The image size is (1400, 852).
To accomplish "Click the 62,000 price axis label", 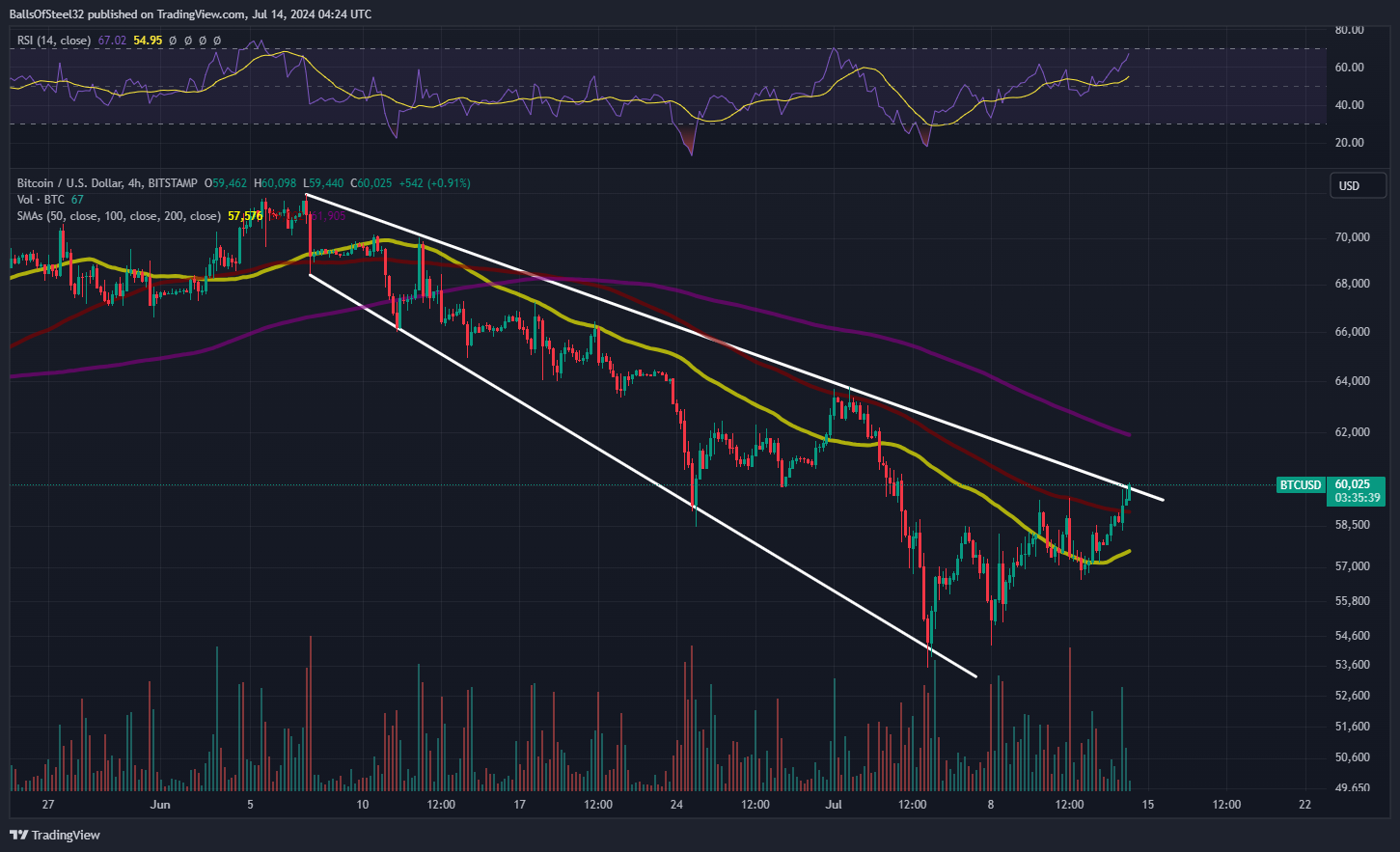I will click(x=1352, y=432).
